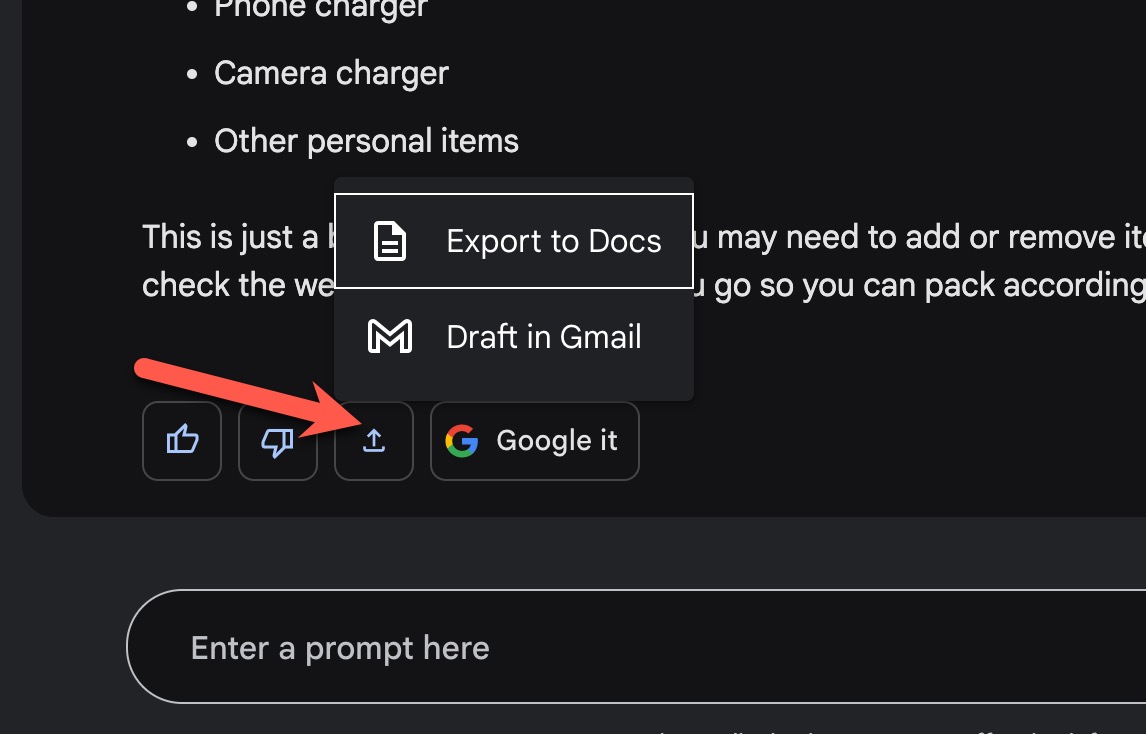Click the Other personal items list item
1146x734 pixels.
pyautogui.click(x=366, y=141)
